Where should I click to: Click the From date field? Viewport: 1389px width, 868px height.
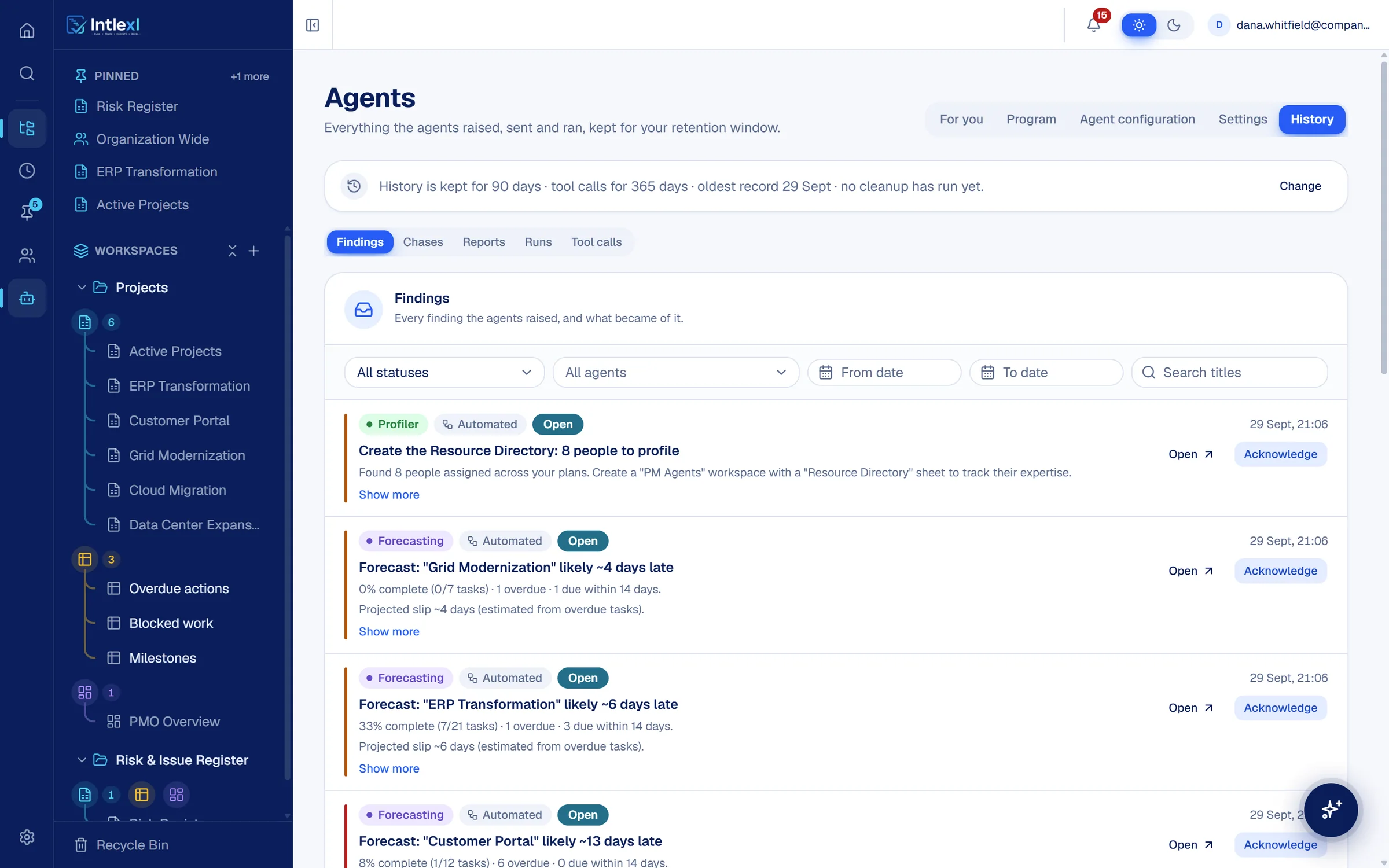[x=884, y=372]
